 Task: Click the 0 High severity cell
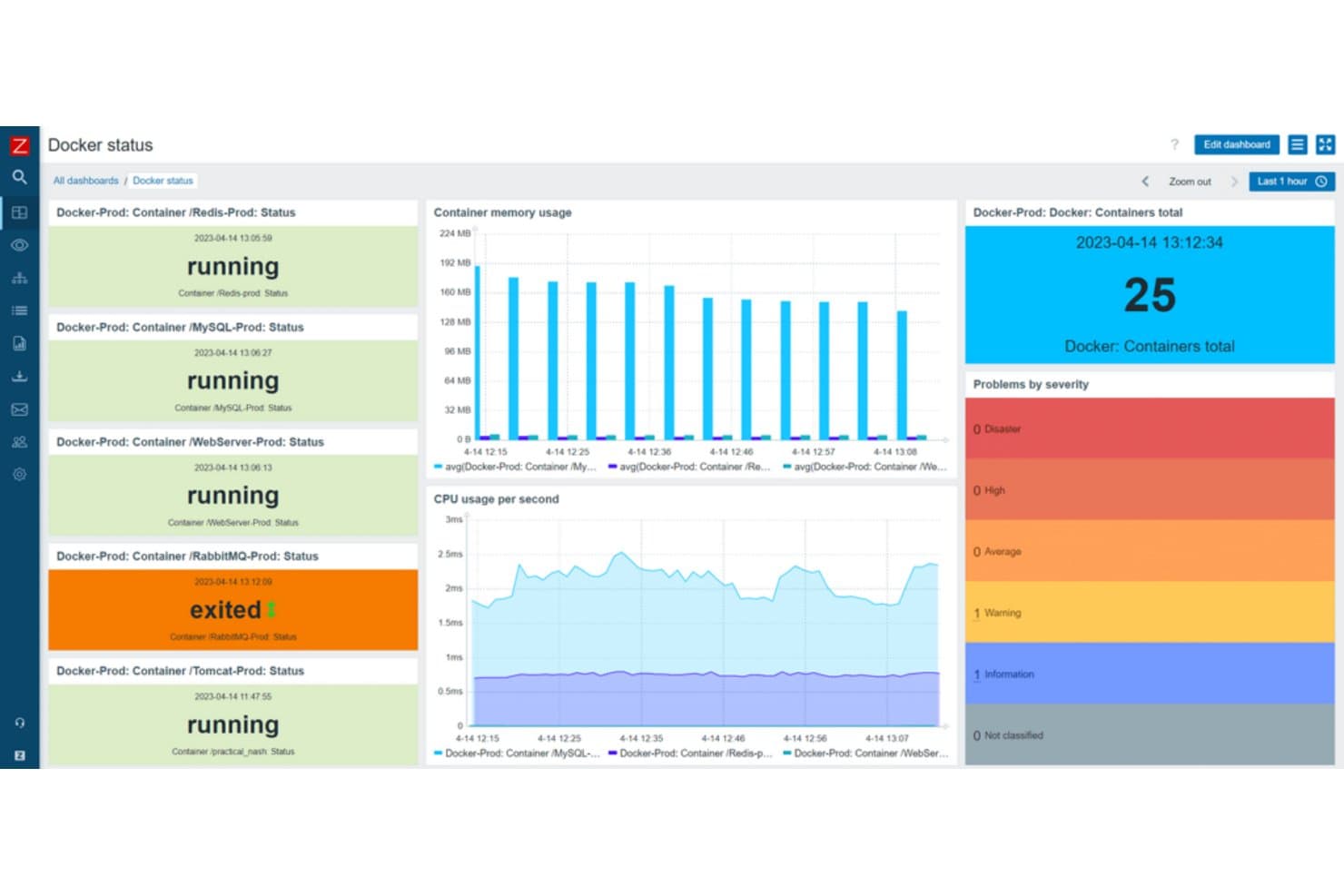coord(1149,490)
